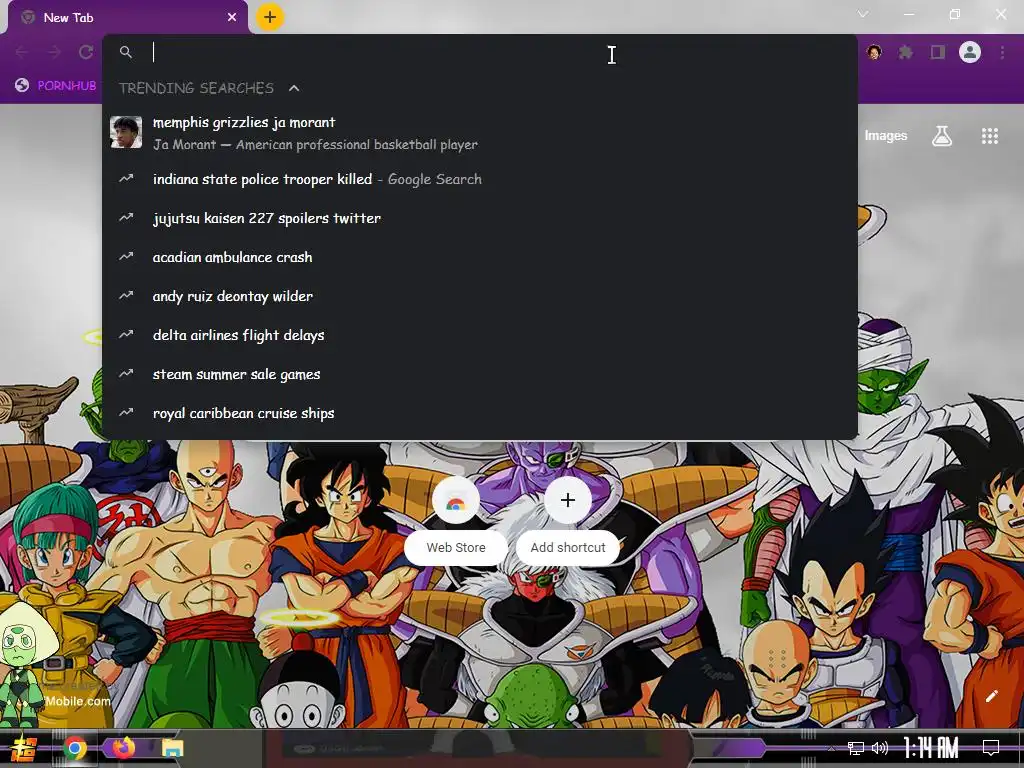
Task: Select suggestion memphis grizzlies ja morant
Action: [479, 133]
